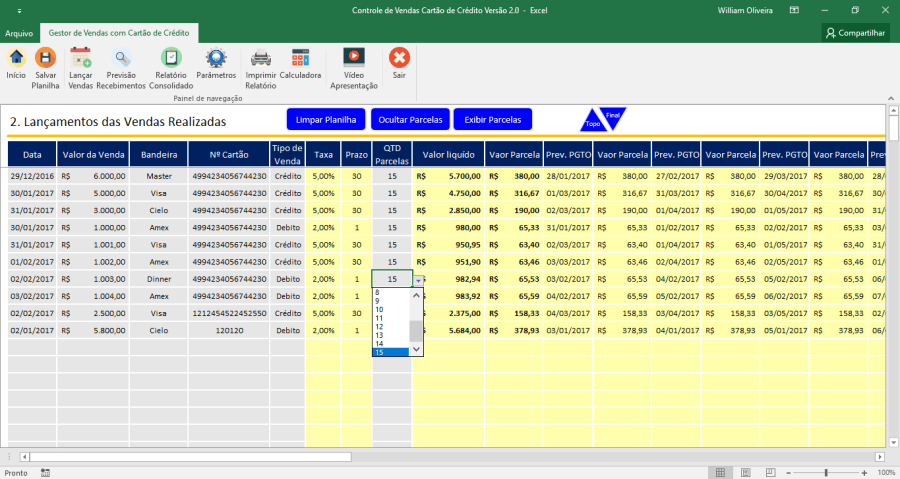900x479 pixels.
Task: Click Tipo de Venda column header
Action: [x=287, y=154]
